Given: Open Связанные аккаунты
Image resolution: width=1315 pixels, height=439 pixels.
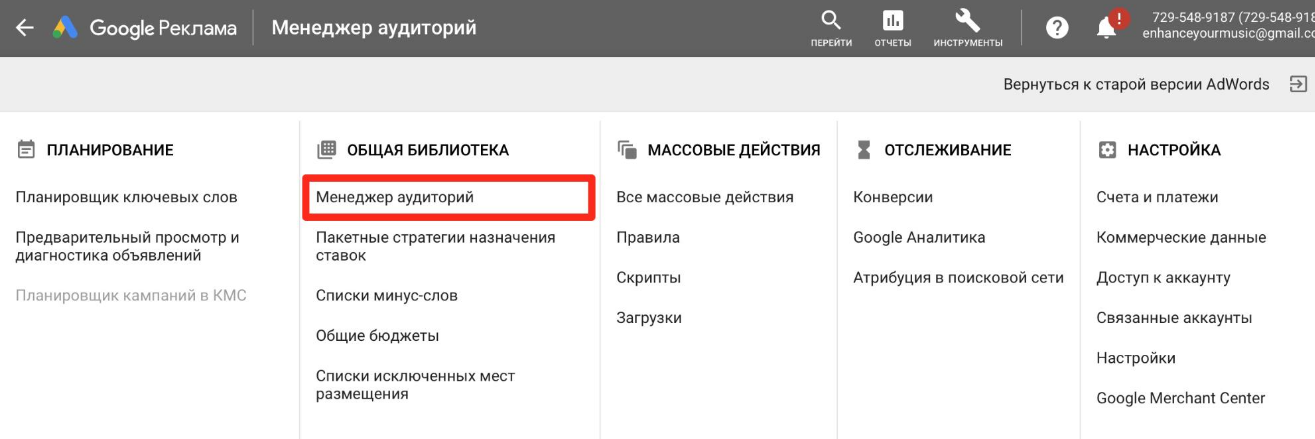Looking at the screenshot, I should pyautogui.click(x=1174, y=317).
